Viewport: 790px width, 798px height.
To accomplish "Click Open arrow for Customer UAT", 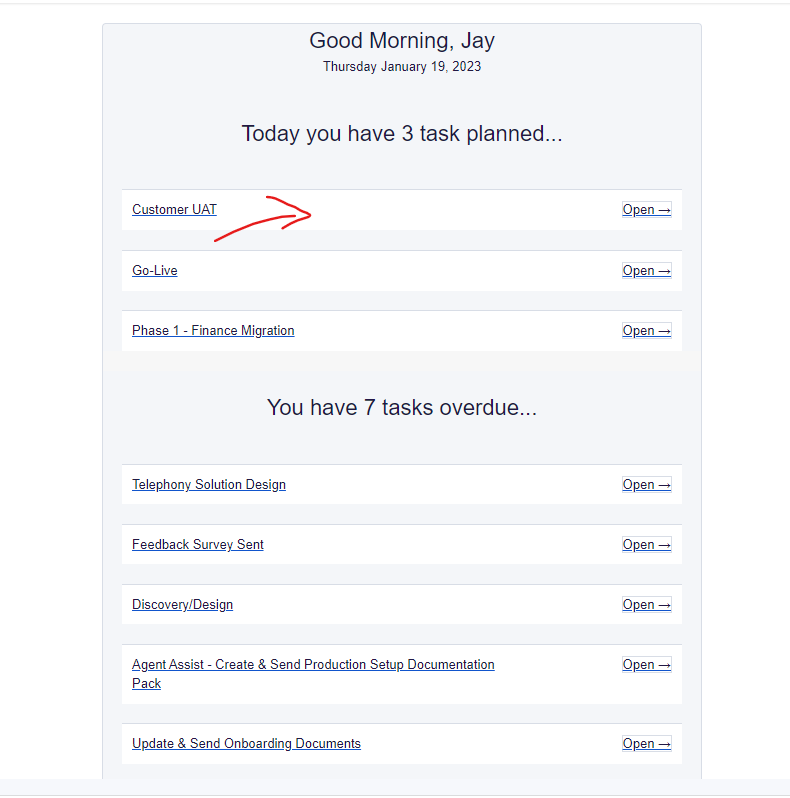I will (646, 210).
